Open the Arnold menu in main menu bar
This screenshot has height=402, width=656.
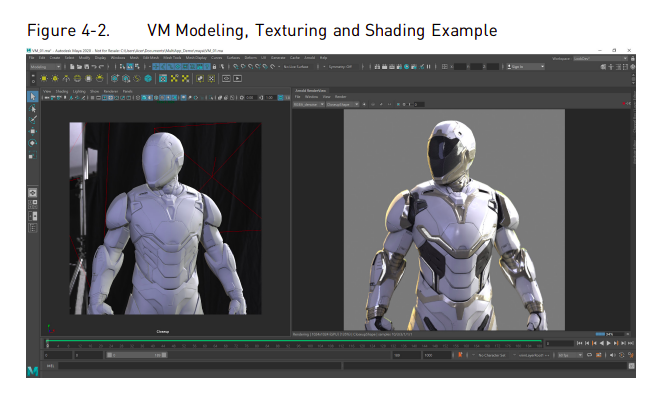click(x=310, y=58)
